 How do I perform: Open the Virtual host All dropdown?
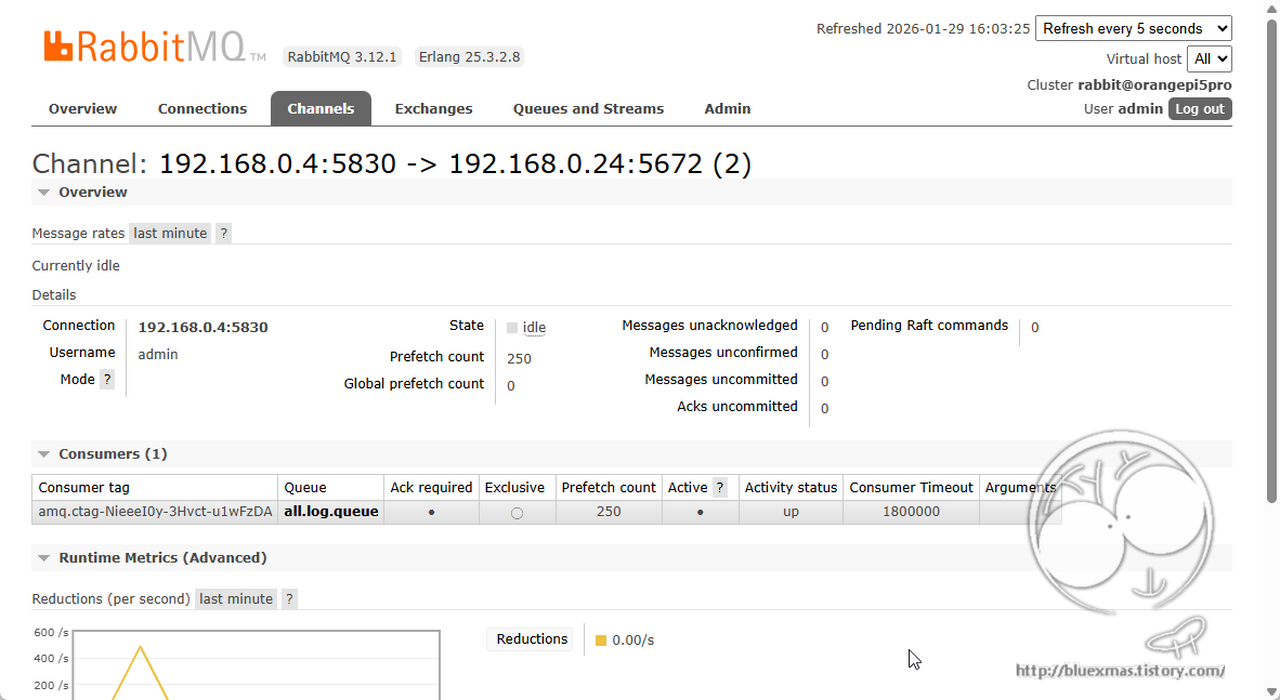pos(1209,59)
